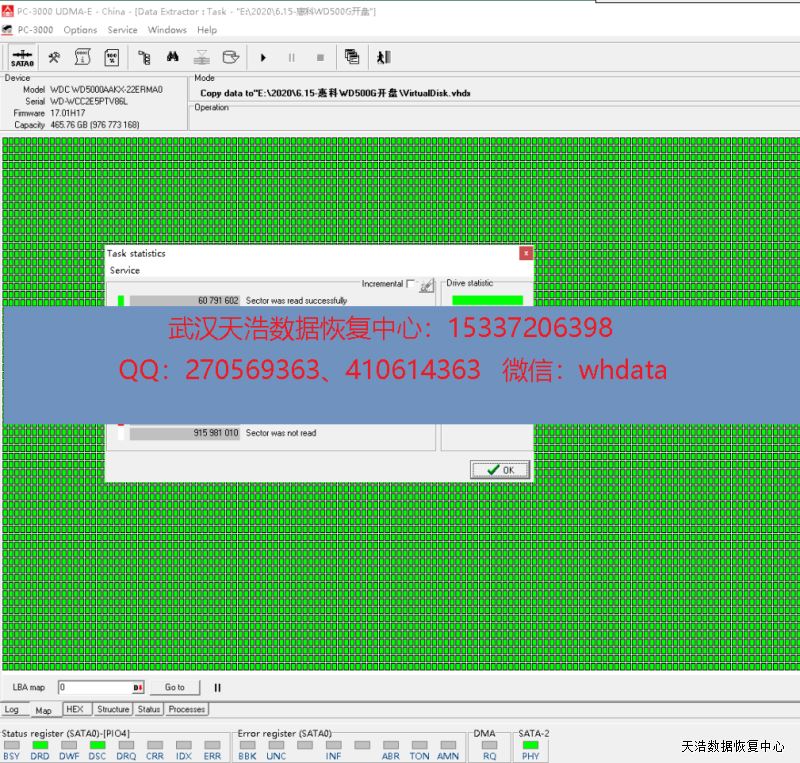Click the SATA0 port selector icon
The height and width of the screenshot is (763, 800).
coord(22,58)
